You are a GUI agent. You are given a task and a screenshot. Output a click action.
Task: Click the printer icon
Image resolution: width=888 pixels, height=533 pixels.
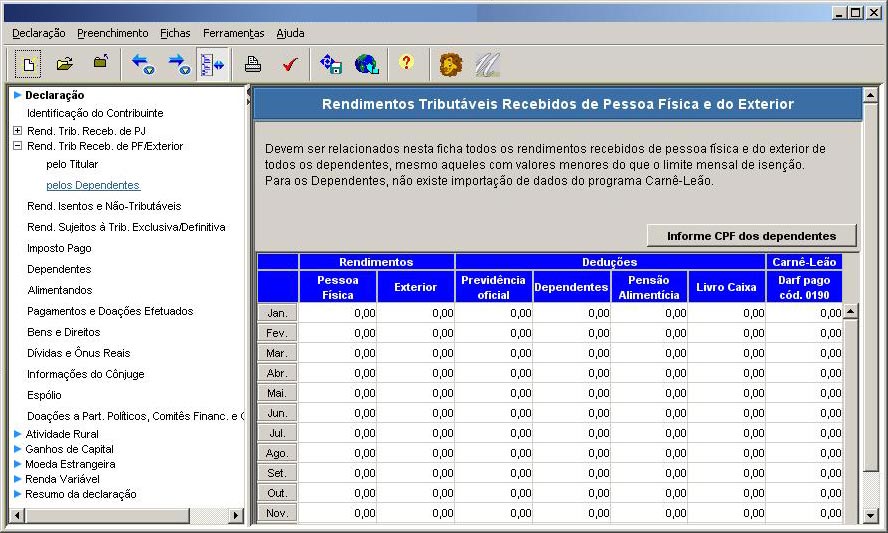(253, 64)
